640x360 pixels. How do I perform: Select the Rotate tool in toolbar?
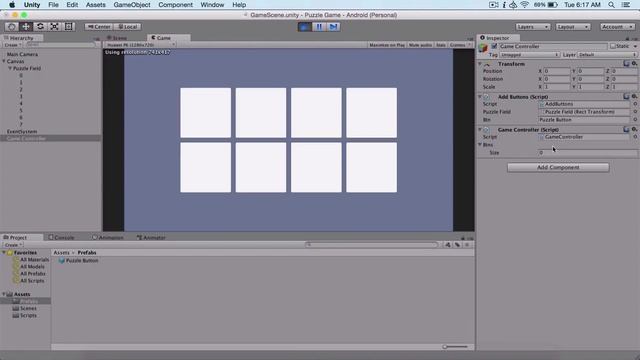[x=40, y=27]
